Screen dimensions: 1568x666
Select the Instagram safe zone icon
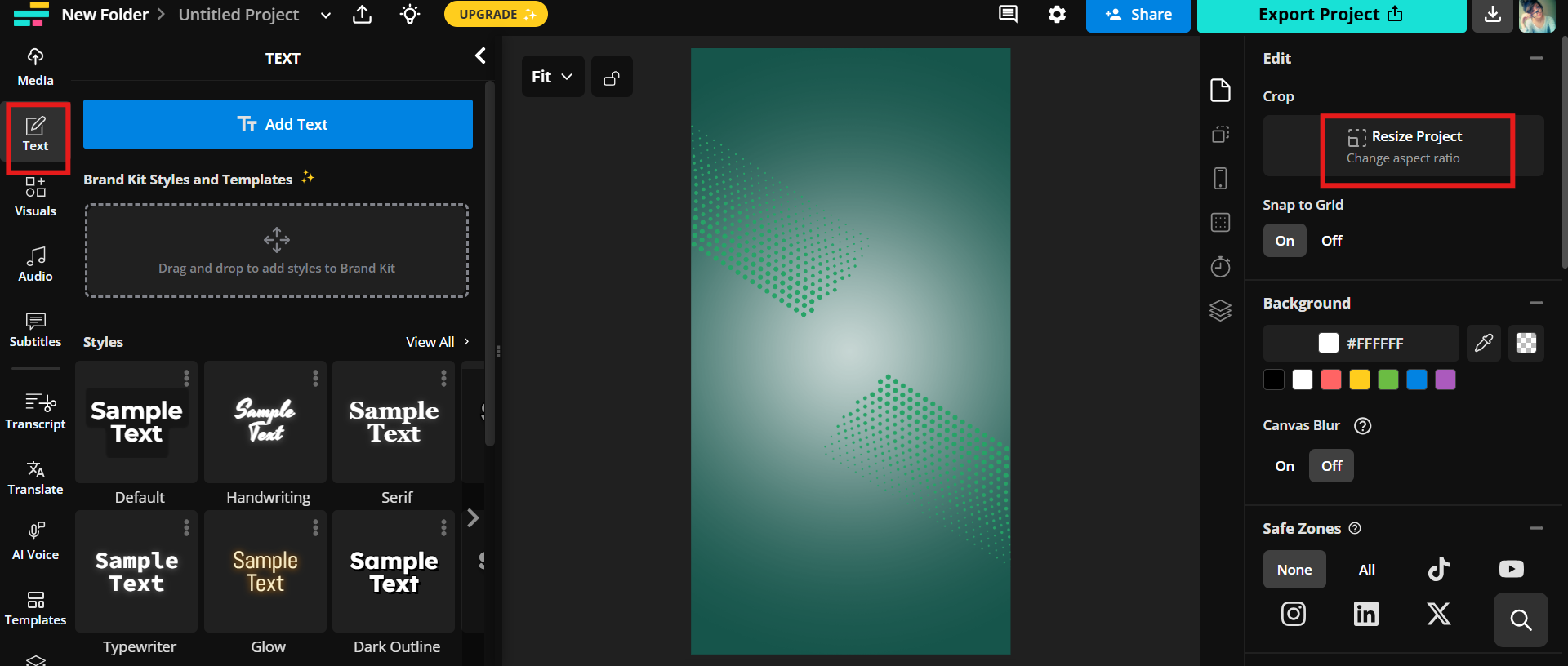click(x=1293, y=614)
